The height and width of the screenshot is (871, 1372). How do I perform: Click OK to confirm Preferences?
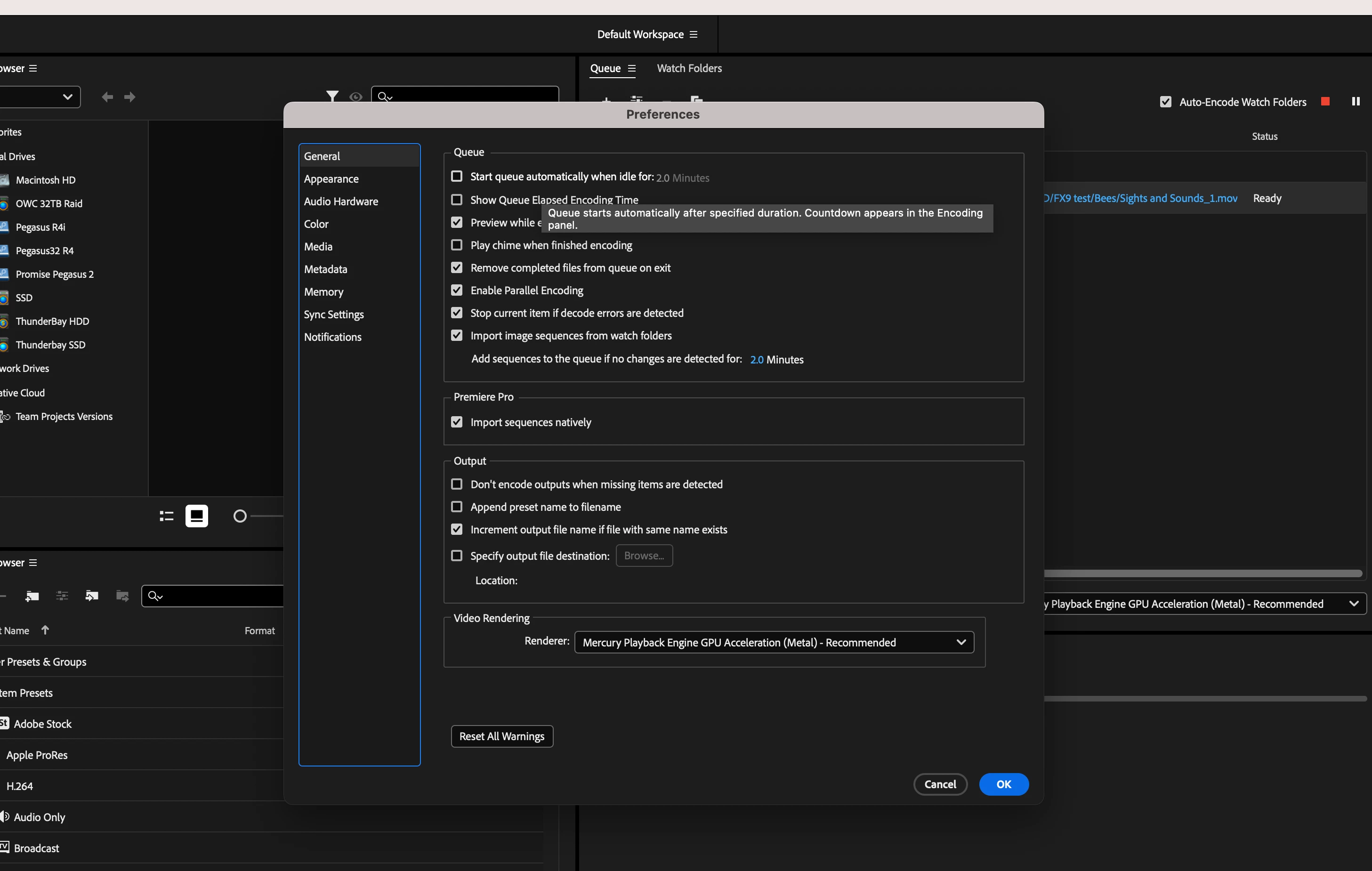tap(1003, 784)
